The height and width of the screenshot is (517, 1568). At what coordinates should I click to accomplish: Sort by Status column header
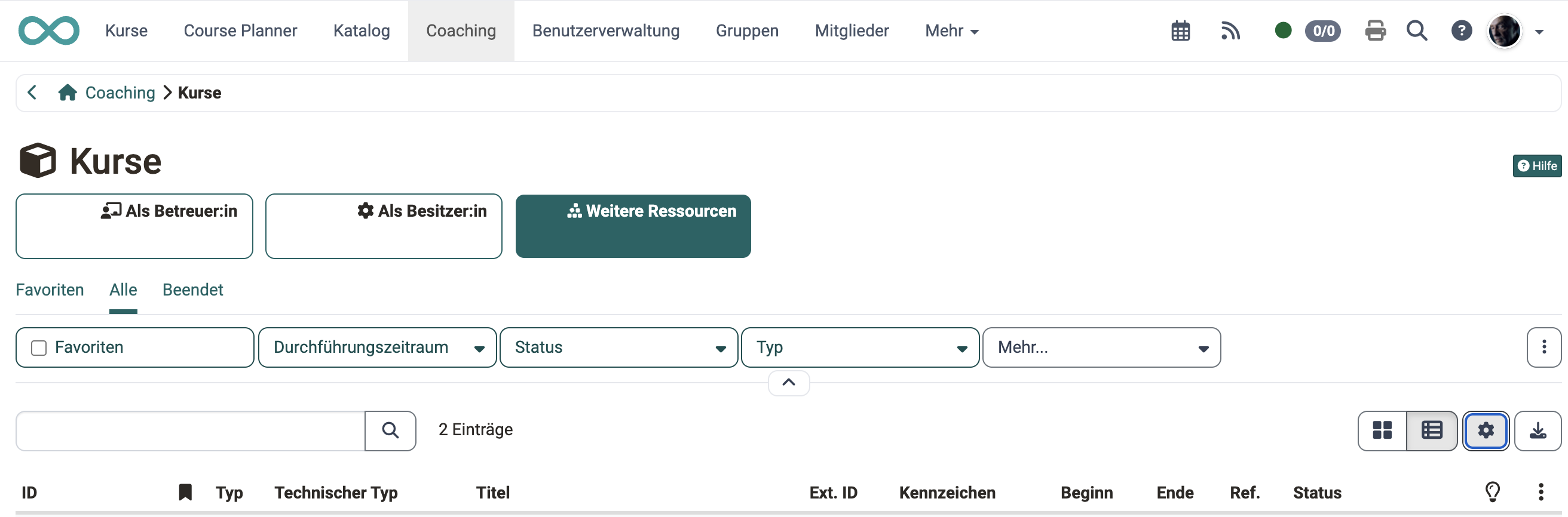click(1316, 493)
